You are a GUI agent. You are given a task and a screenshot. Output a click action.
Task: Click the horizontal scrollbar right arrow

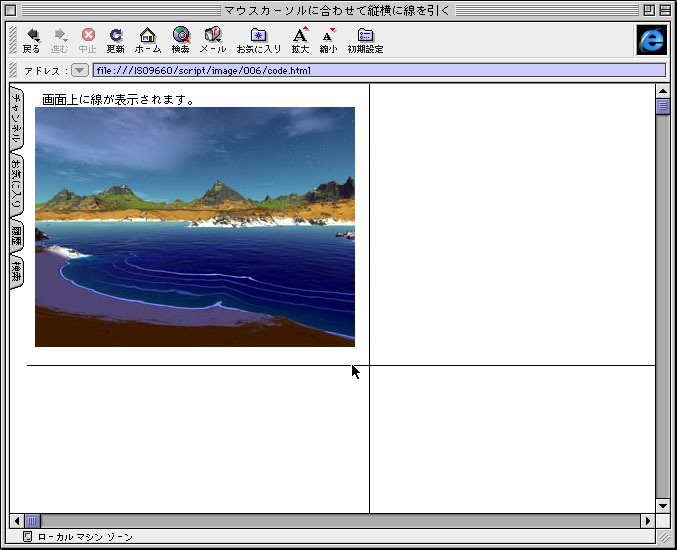coord(647,521)
